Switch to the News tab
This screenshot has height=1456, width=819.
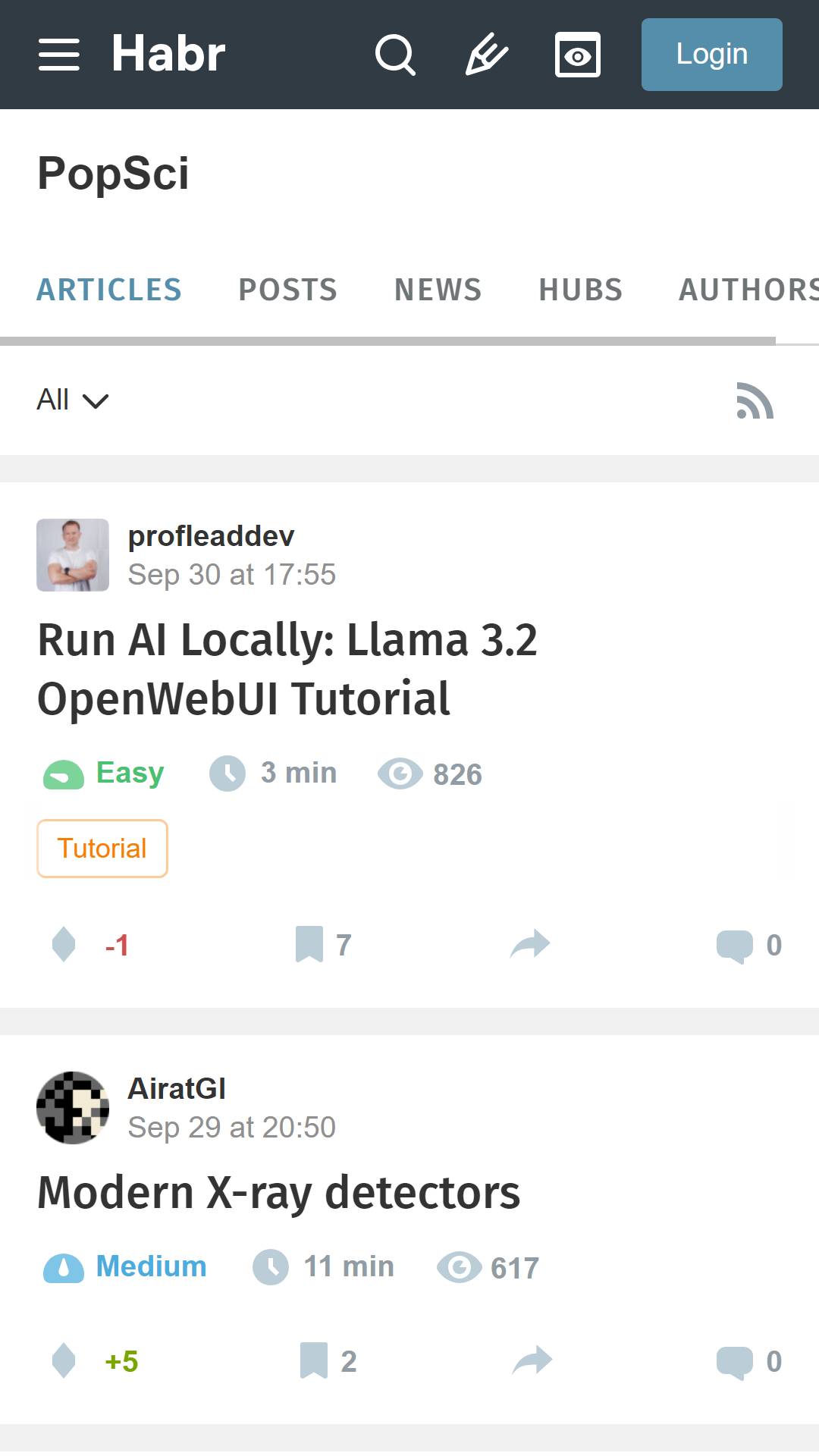438,290
